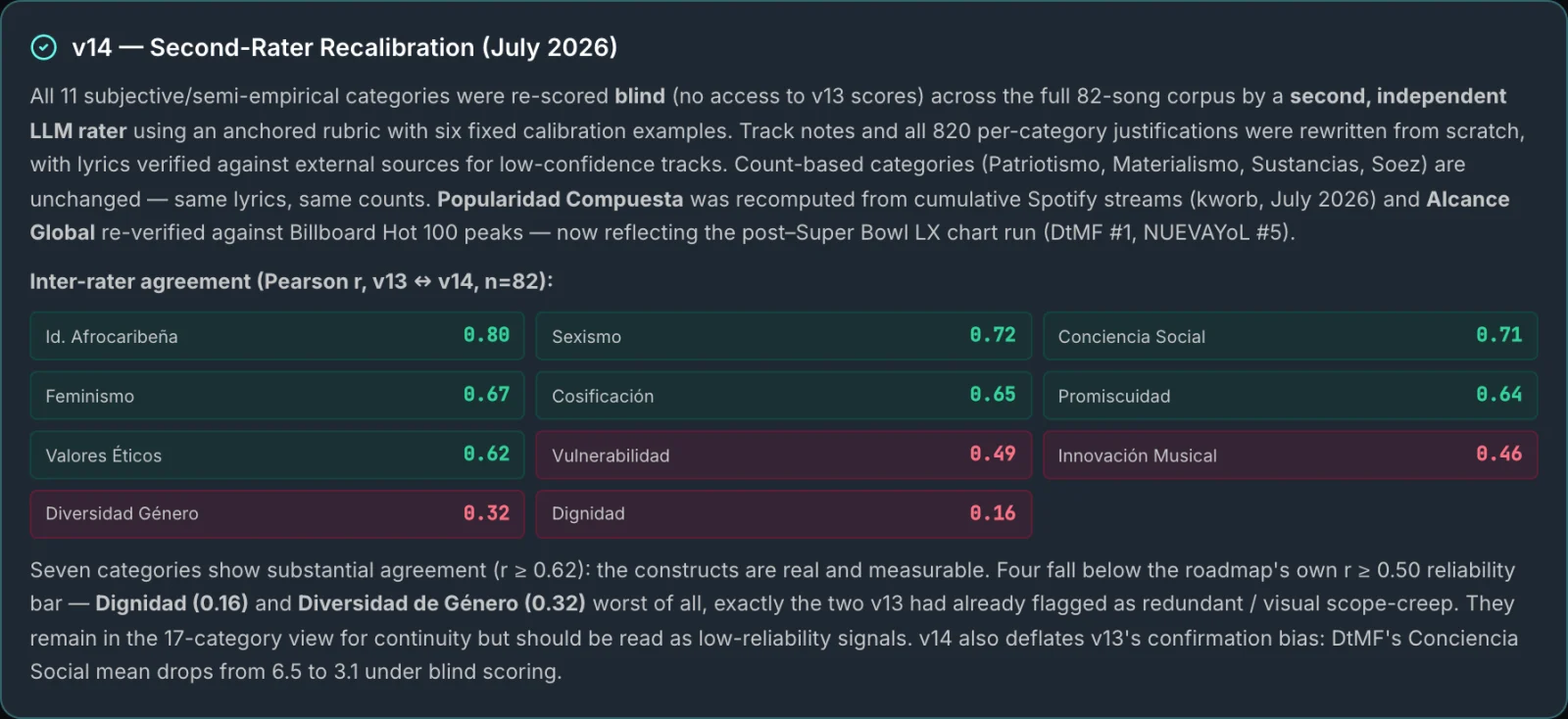Image resolution: width=1568 pixels, height=719 pixels.
Task: Select the Innovación Musical 0.46 card
Action: click(1290, 455)
